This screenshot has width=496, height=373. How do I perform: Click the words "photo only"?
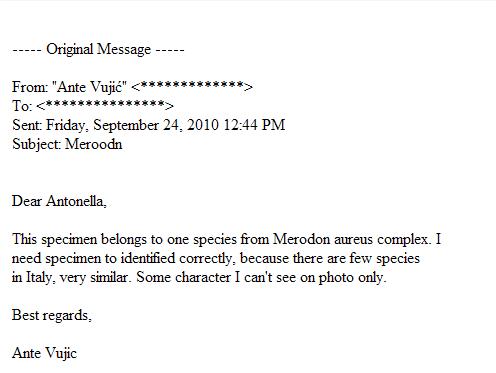pos(352,277)
